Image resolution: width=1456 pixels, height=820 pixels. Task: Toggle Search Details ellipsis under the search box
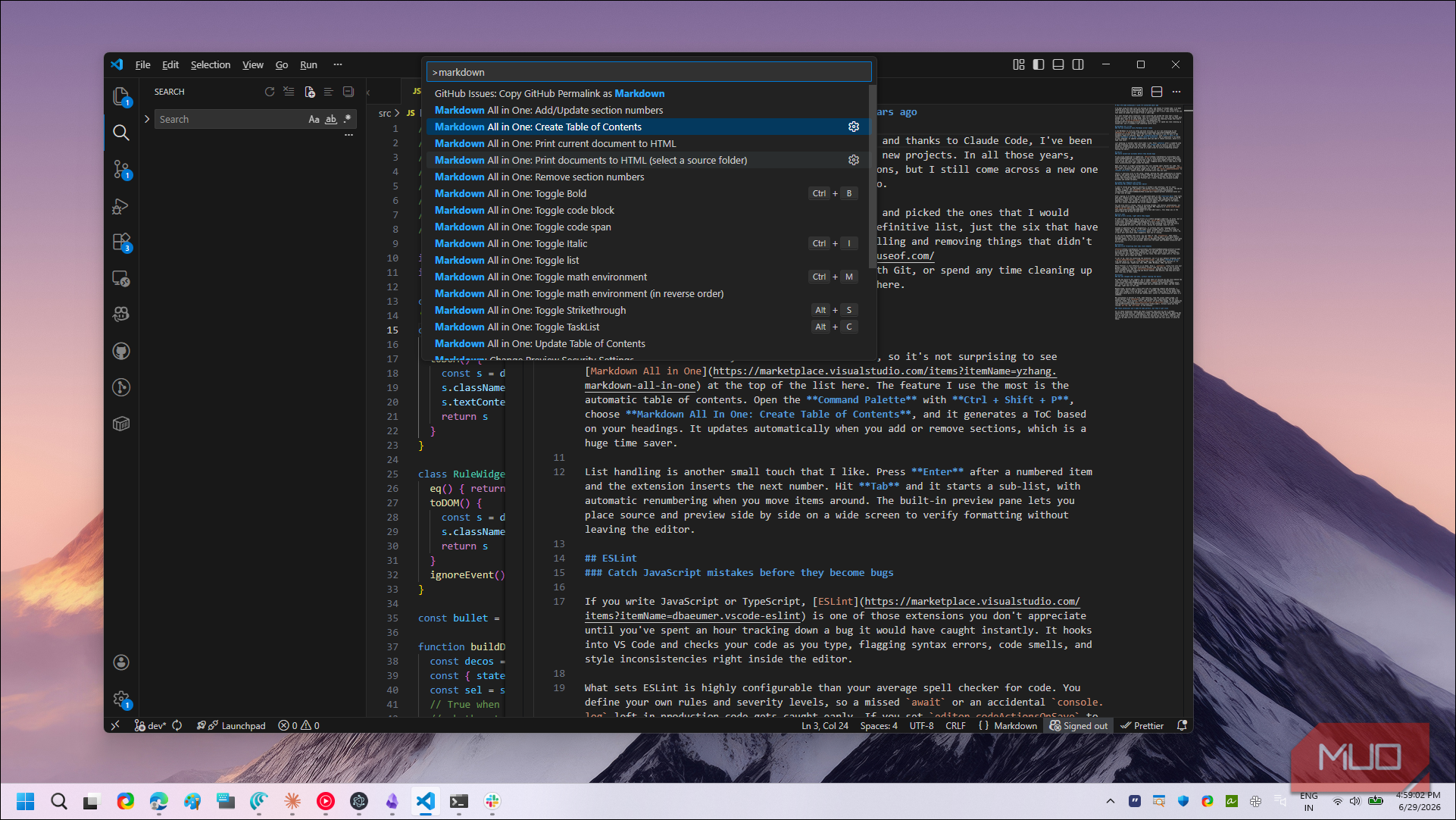(x=348, y=135)
